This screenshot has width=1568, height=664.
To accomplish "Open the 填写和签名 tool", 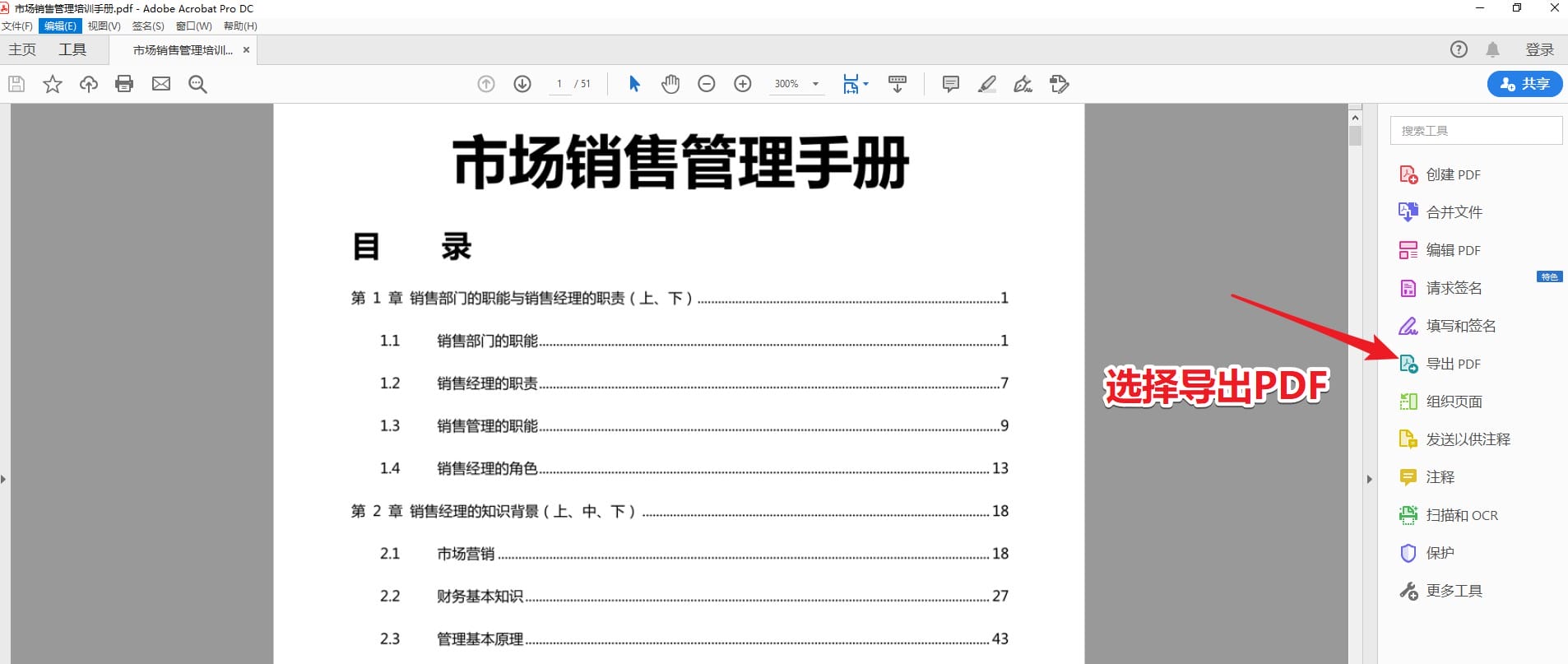I will [1447, 326].
